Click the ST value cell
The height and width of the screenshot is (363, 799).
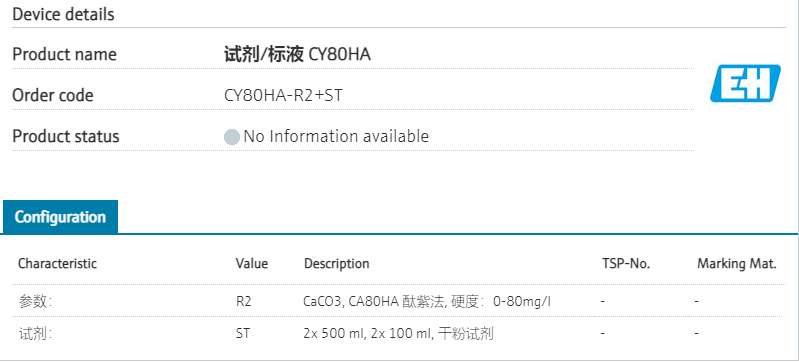point(243,334)
